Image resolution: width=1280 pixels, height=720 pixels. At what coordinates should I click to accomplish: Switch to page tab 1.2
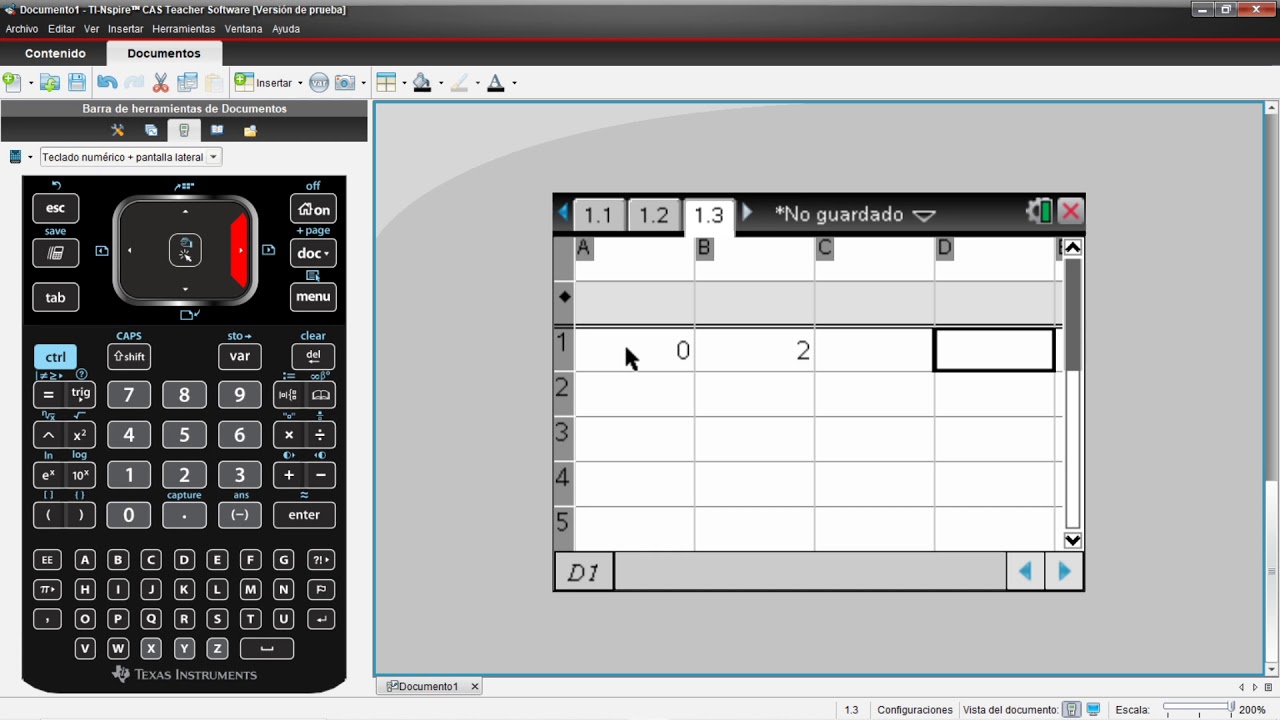pos(653,215)
